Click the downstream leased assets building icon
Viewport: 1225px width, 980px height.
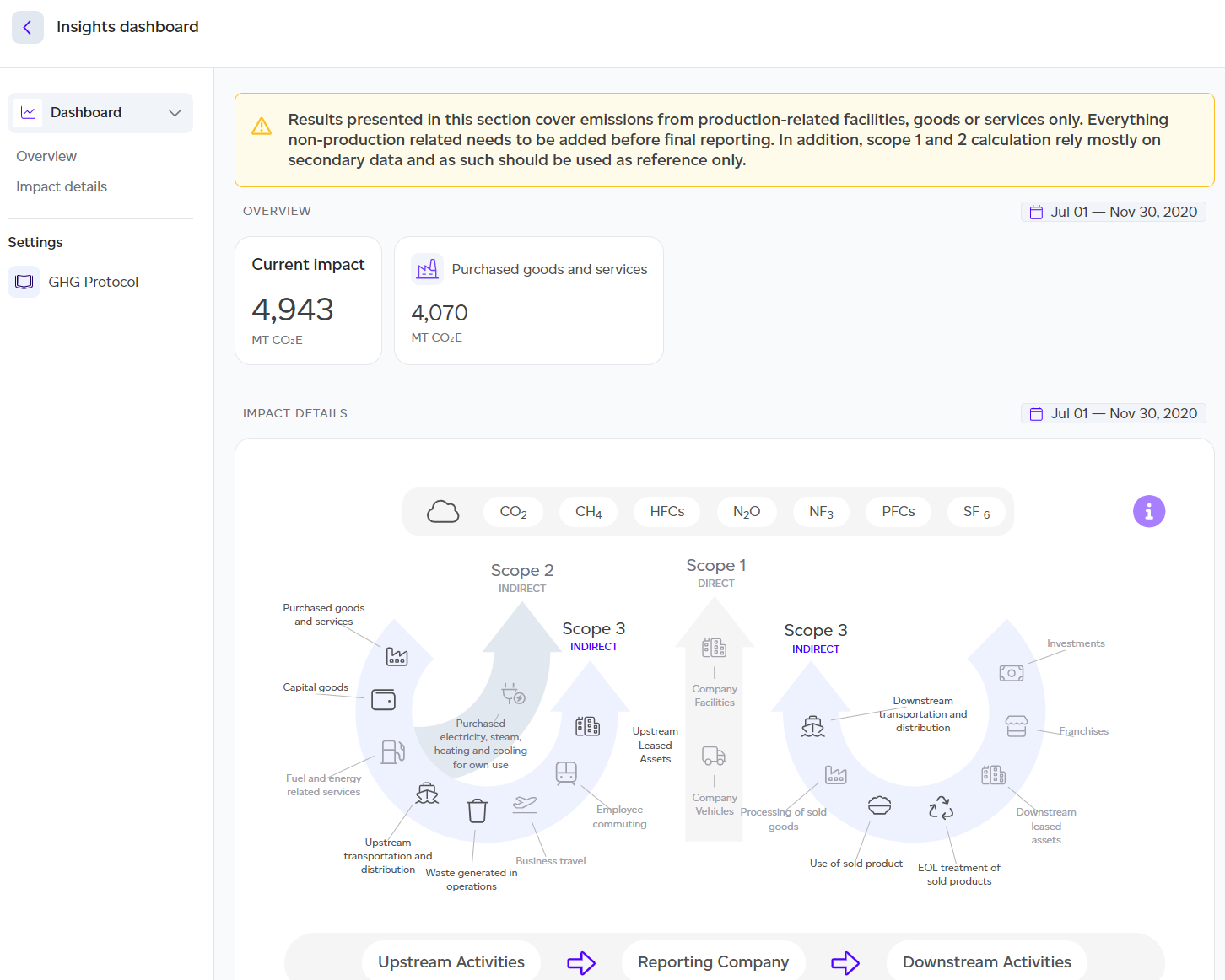tap(994, 775)
